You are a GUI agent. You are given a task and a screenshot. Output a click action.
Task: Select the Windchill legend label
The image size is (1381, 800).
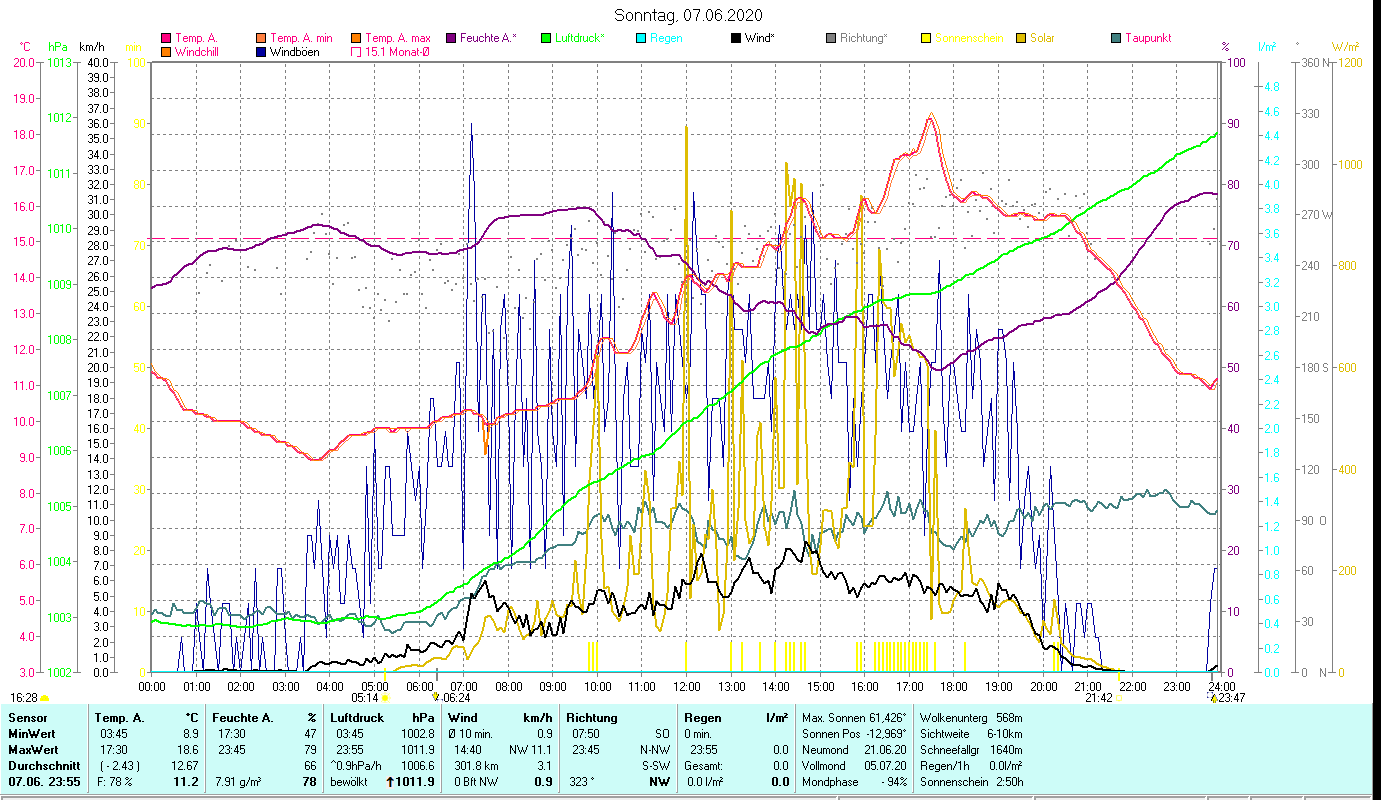(196, 52)
